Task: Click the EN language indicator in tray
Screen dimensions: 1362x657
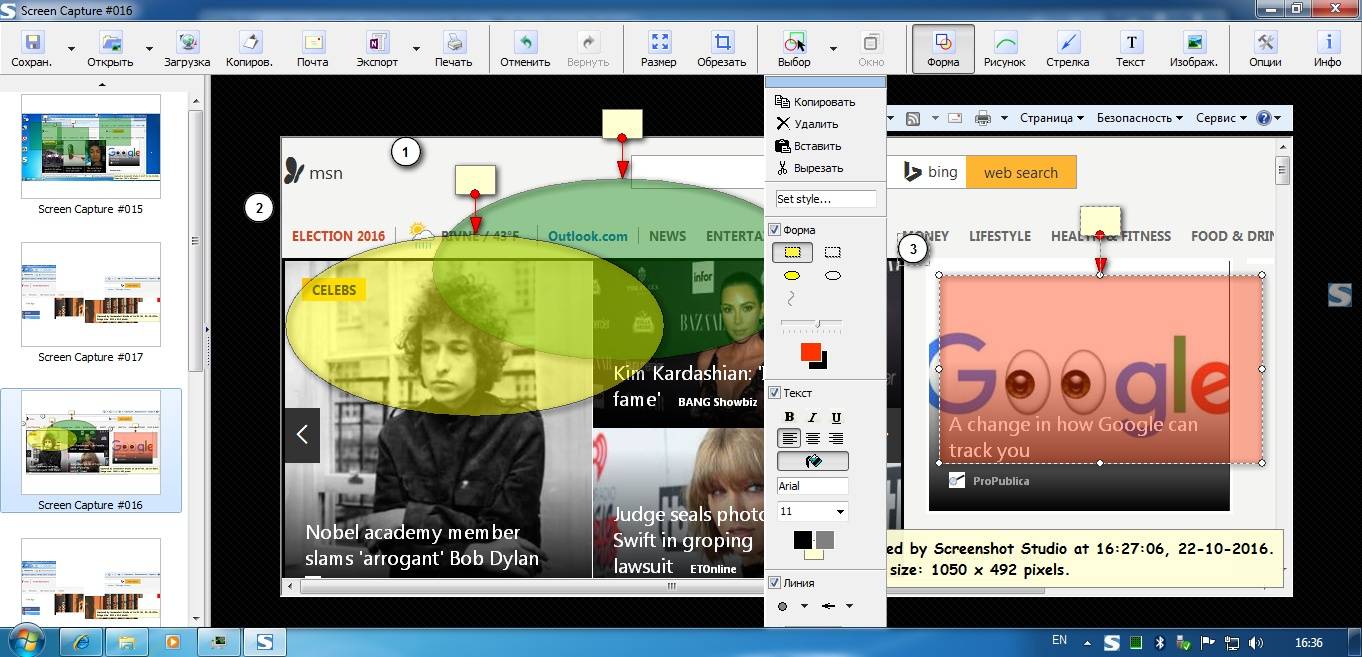Action: tap(1059, 641)
